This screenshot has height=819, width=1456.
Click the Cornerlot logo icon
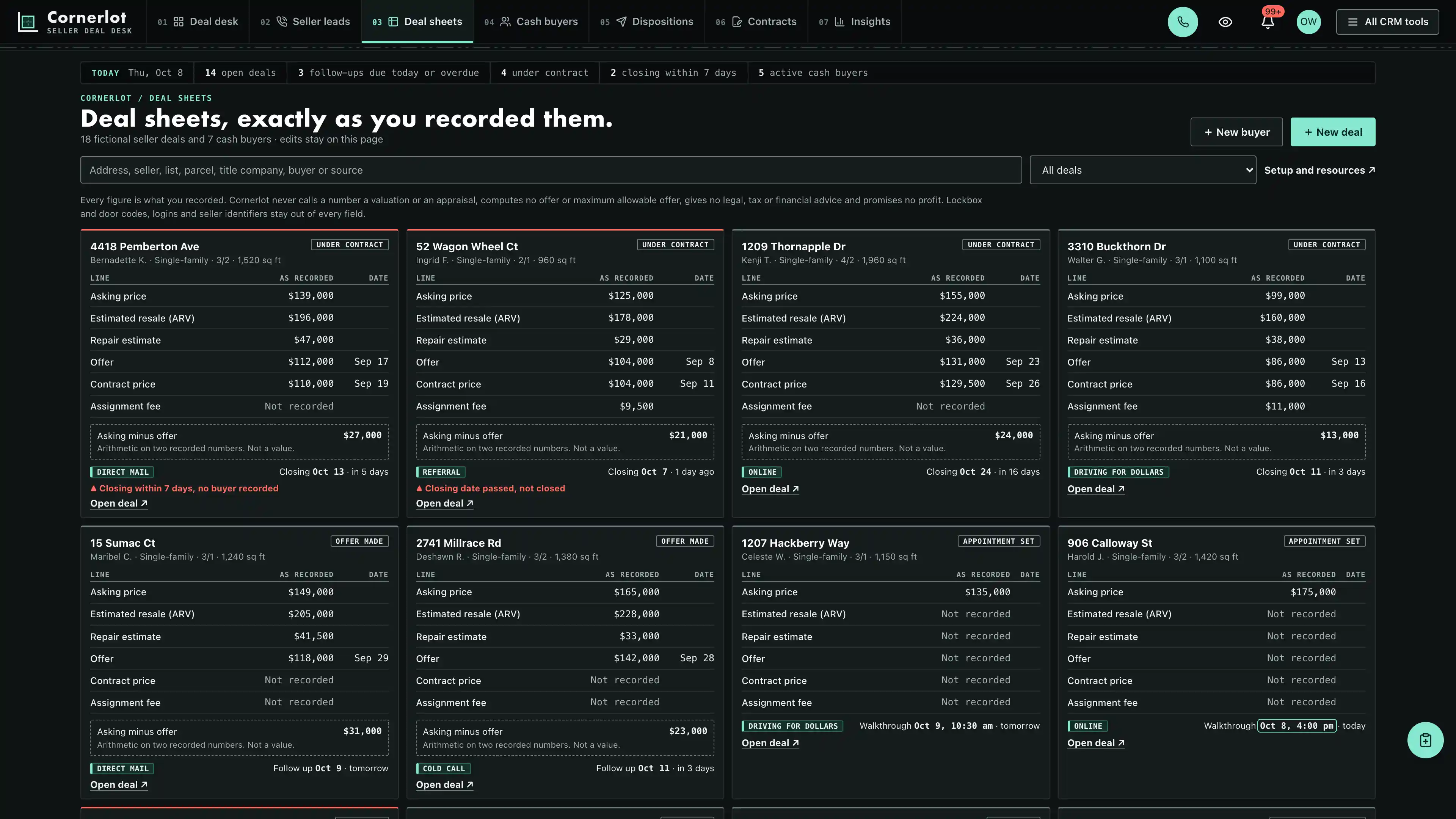pyautogui.click(x=27, y=22)
